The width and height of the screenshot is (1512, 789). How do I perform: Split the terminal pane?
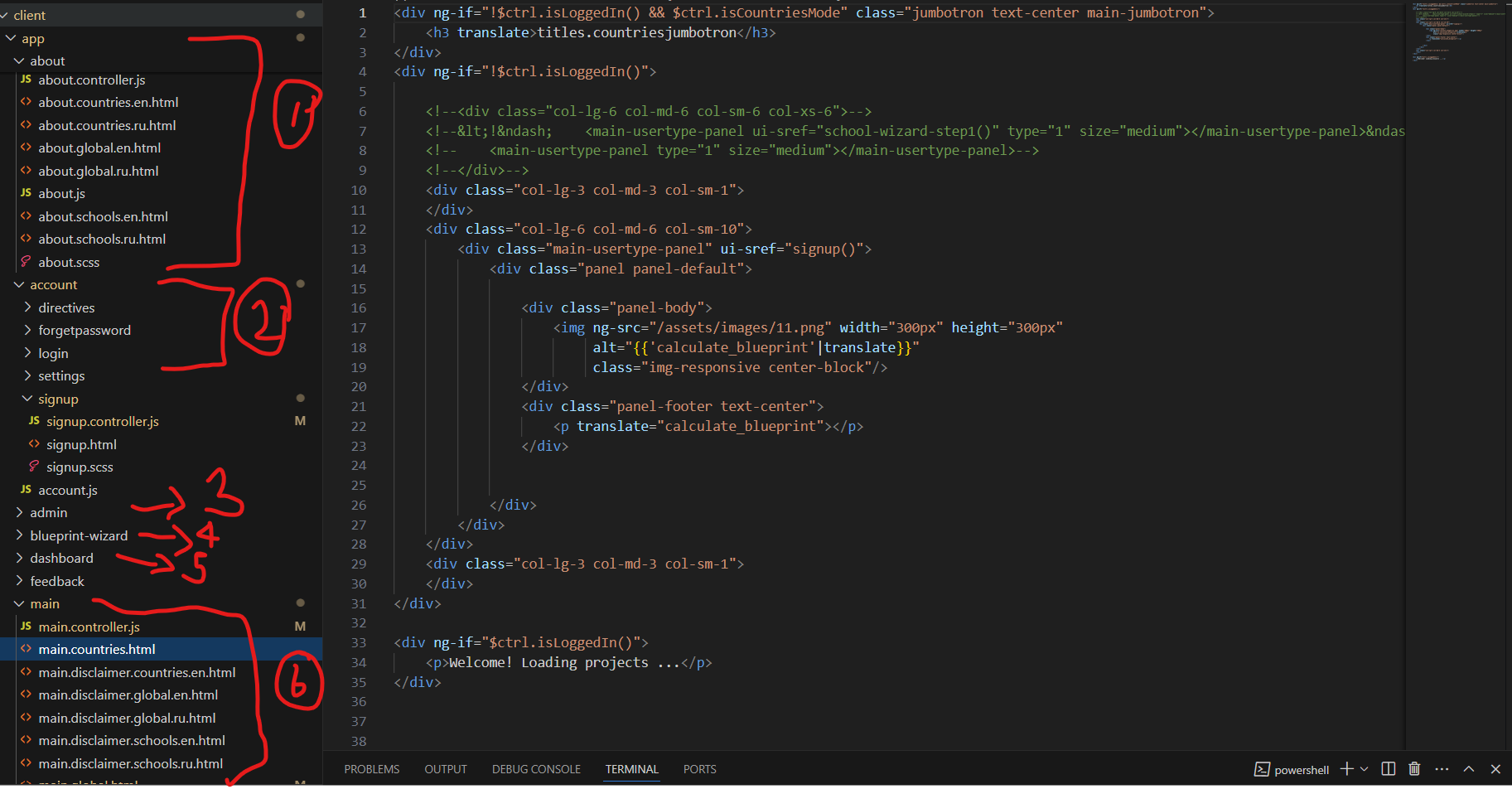coord(1389,768)
